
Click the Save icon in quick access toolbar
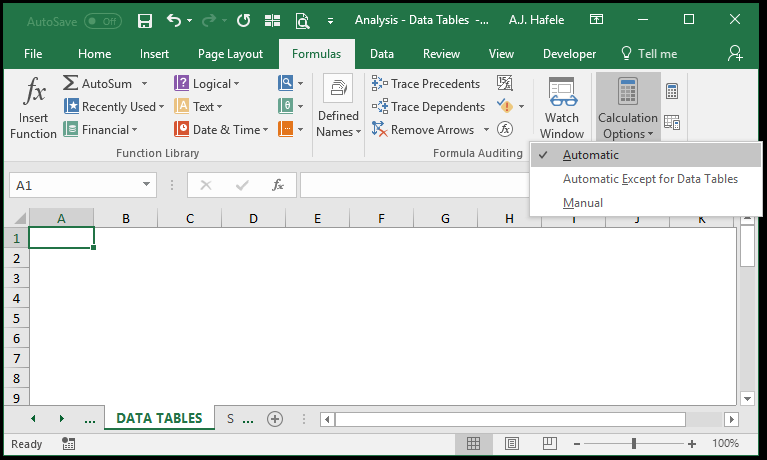(x=145, y=21)
